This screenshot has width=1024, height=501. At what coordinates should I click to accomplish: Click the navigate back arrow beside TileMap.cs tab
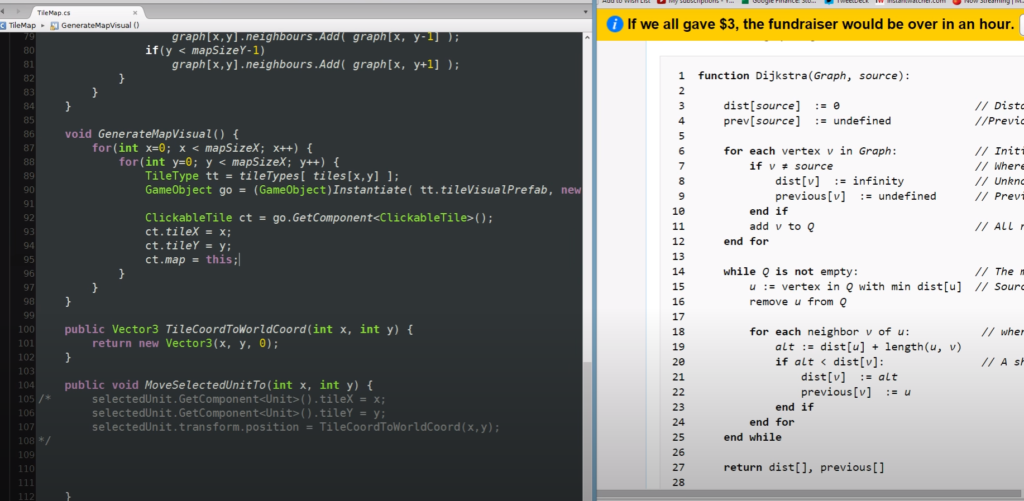(x=3, y=12)
